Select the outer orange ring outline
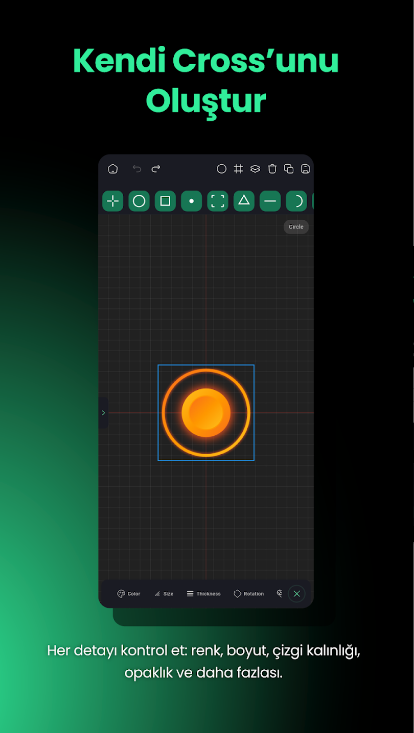This screenshot has width=414, height=733. (x=206, y=372)
